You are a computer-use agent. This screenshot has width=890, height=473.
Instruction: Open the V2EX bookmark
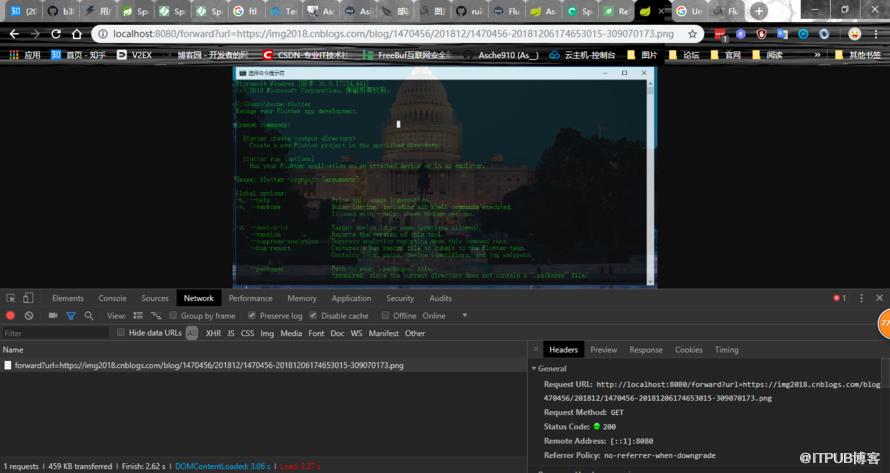coord(135,55)
